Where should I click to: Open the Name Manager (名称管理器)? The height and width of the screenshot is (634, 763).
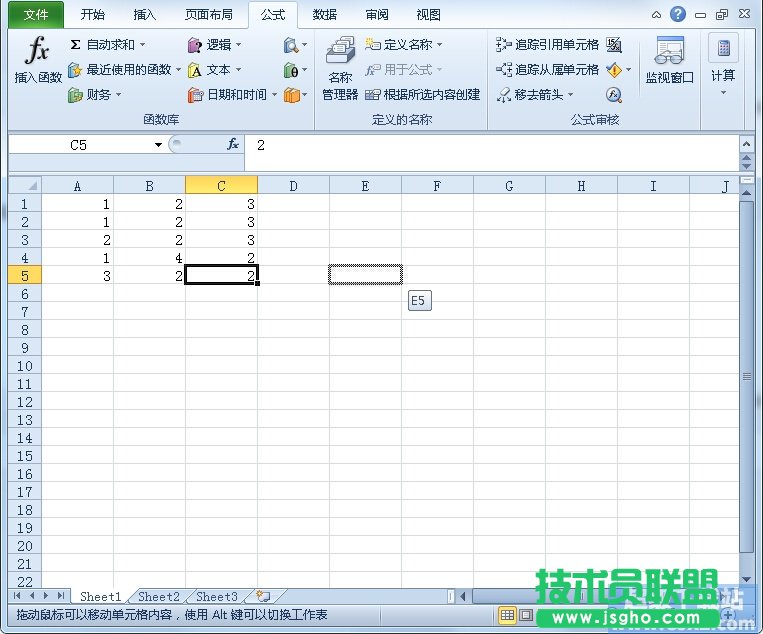click(340, 69)
